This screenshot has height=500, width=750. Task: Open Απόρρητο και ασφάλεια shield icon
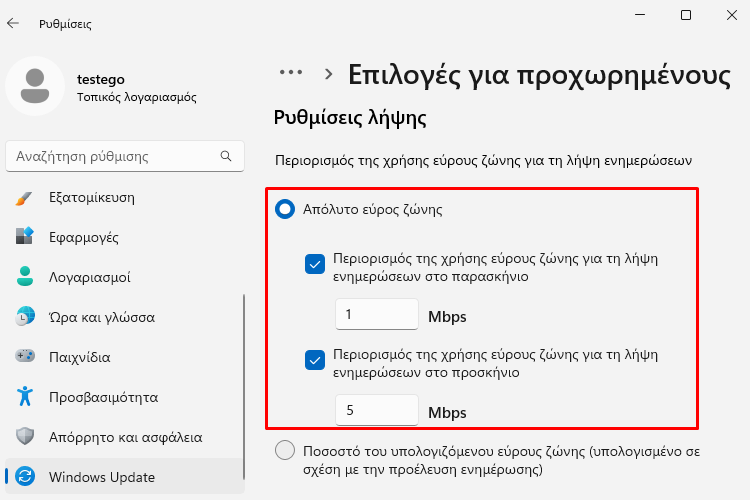coord(25,436)
